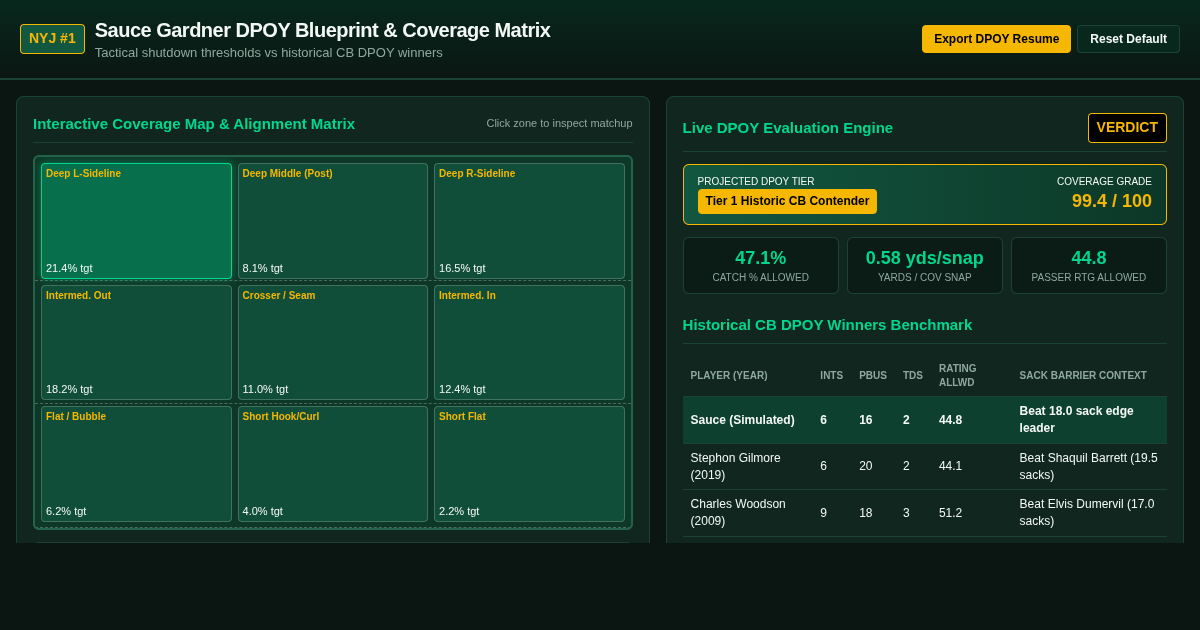Inspect the Short Flat coverage zone
The image size is (1200, 630).
[529, 464]
